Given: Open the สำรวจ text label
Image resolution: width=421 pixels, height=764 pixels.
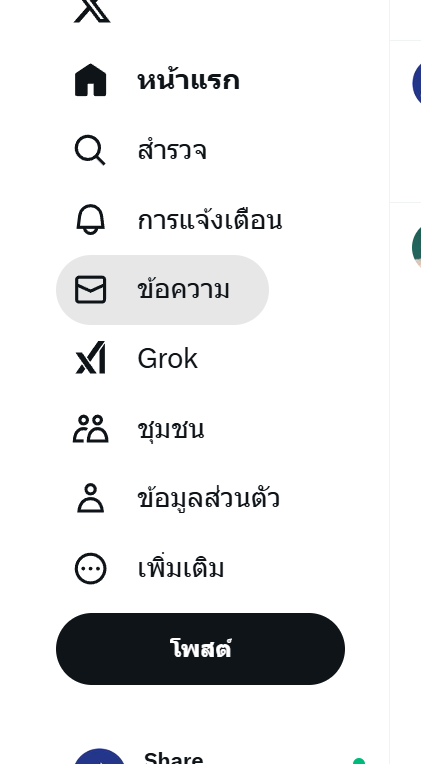Looking at the screenshot, I should coord(172,150).
